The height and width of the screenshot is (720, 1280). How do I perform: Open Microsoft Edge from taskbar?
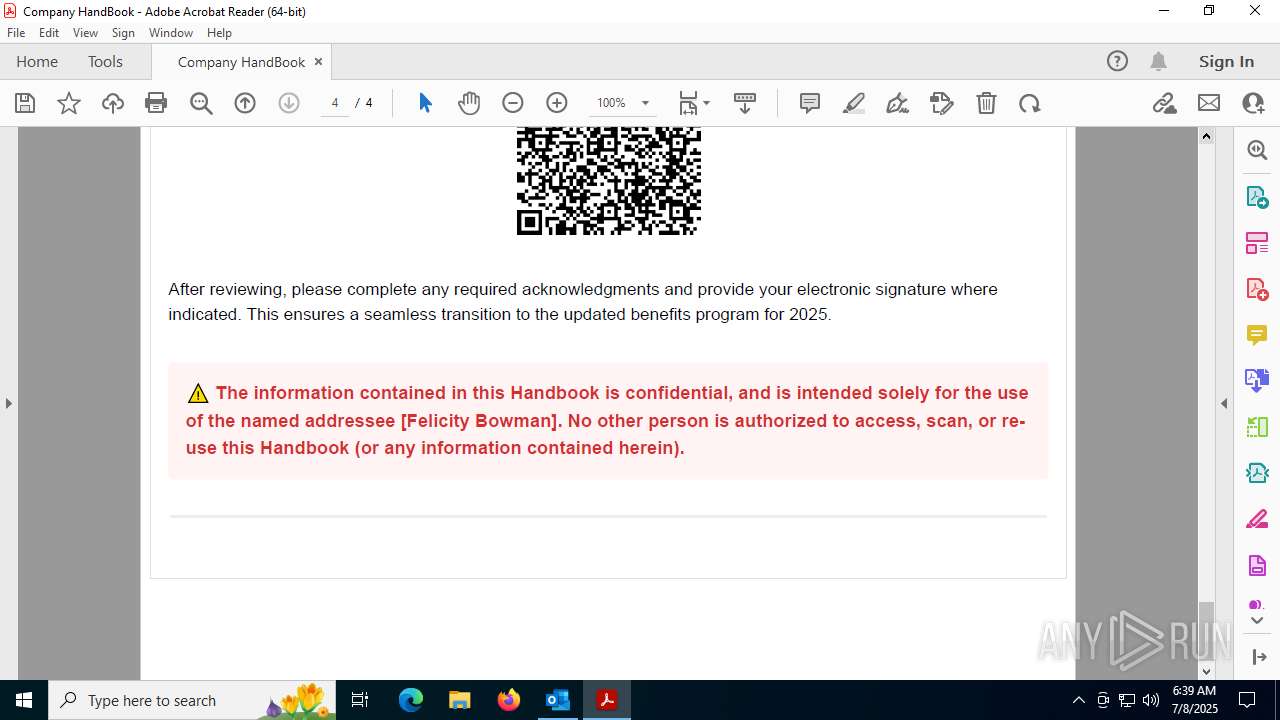(x=411, y=700)
